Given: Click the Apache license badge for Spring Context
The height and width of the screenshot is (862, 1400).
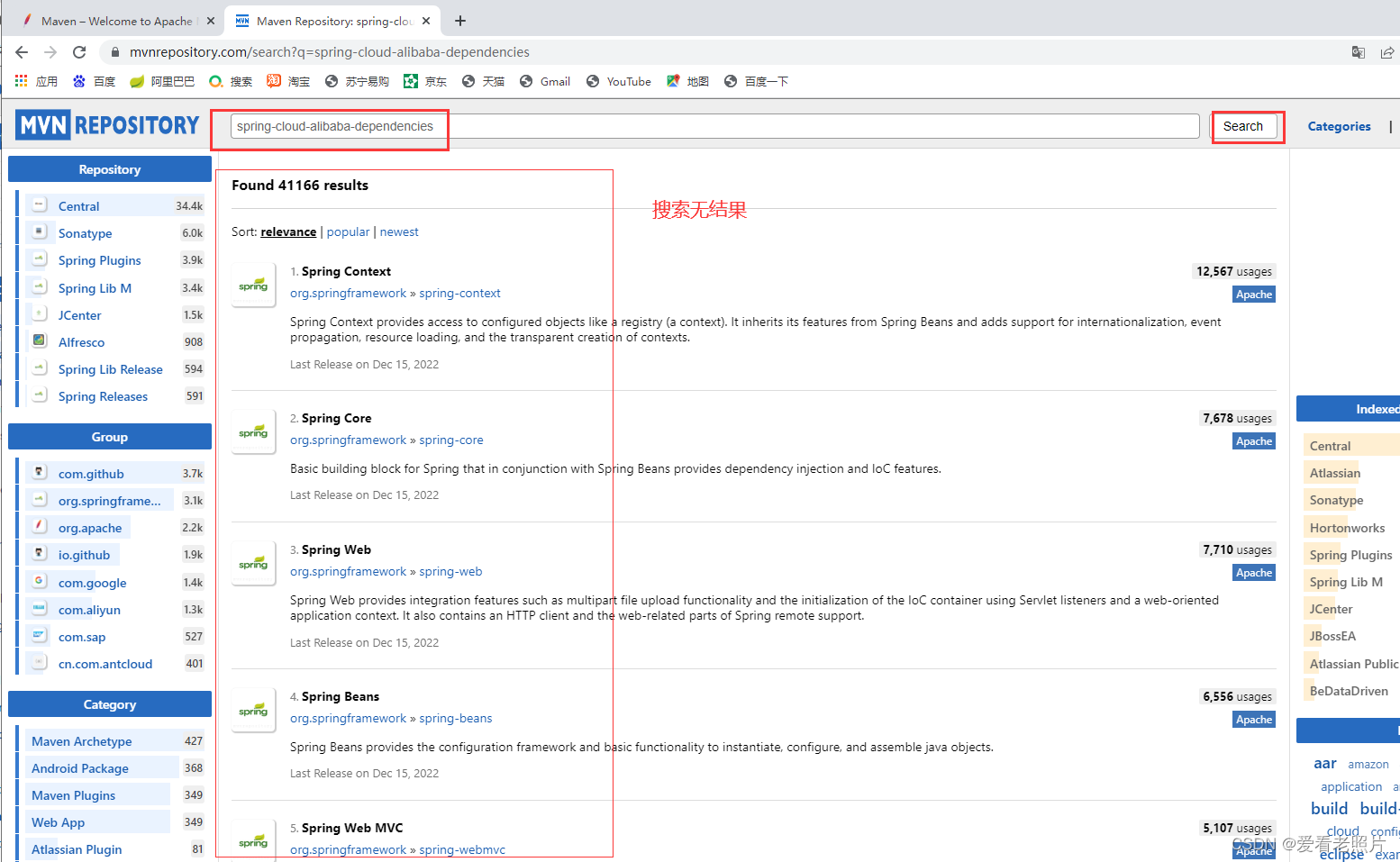Looking at the screenshot, I should point(1254,295).
